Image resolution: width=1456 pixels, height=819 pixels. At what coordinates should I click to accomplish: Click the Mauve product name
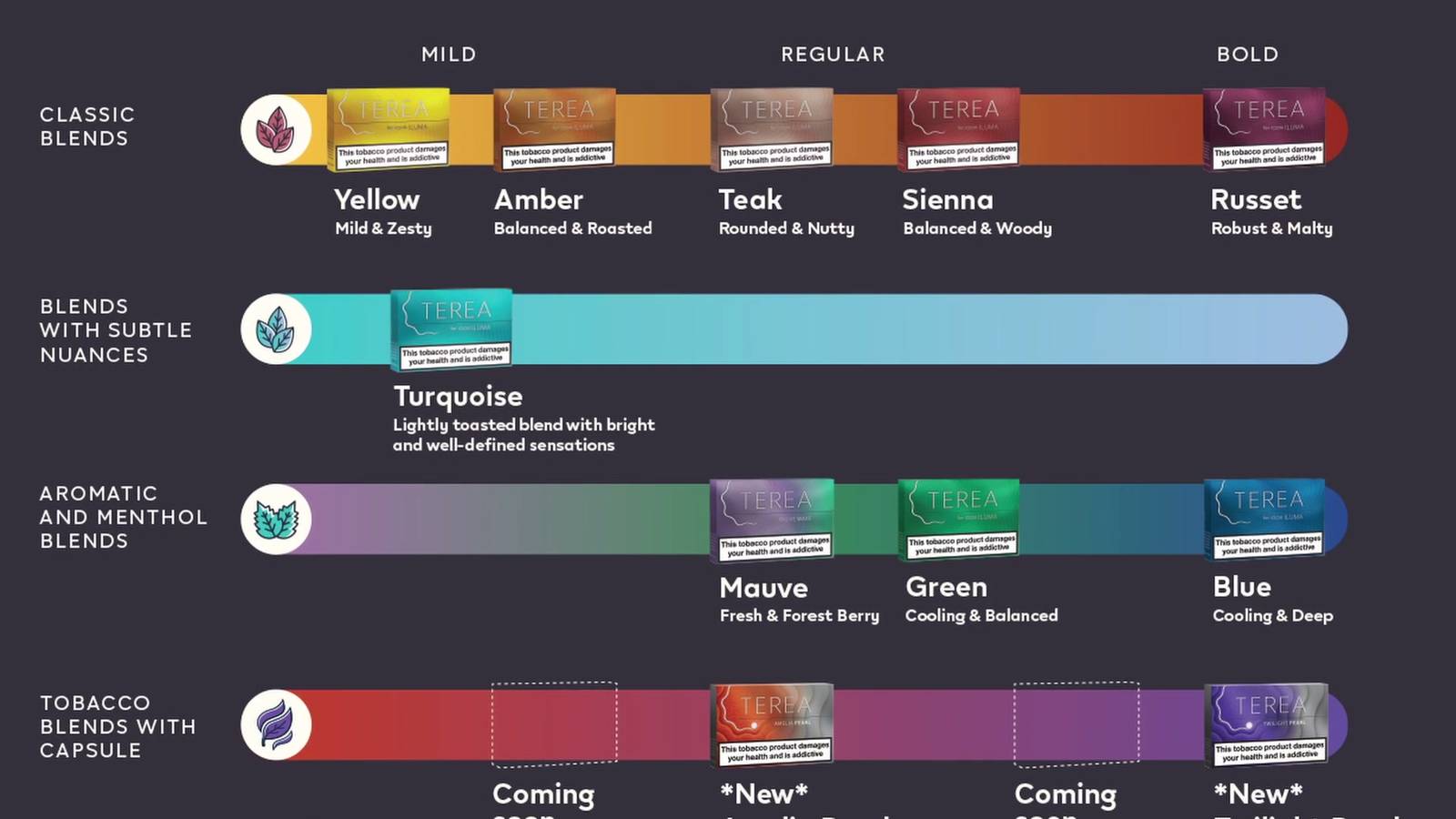pyautogui.click(x=763, y=588)
